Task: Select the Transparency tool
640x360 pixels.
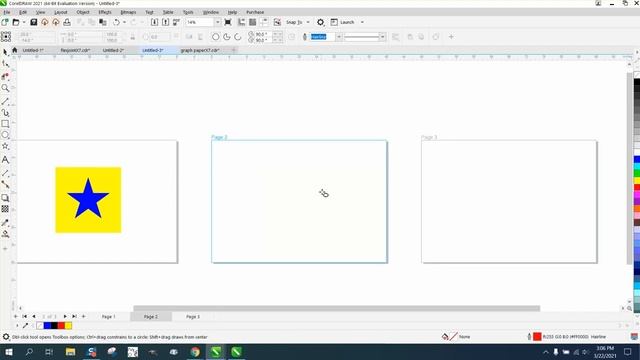Action: [5, 209]
